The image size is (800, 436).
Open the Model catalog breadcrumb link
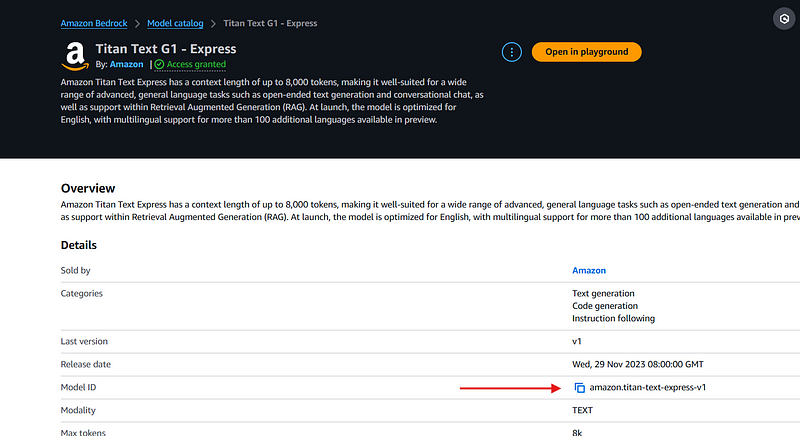tap(175, 23)
